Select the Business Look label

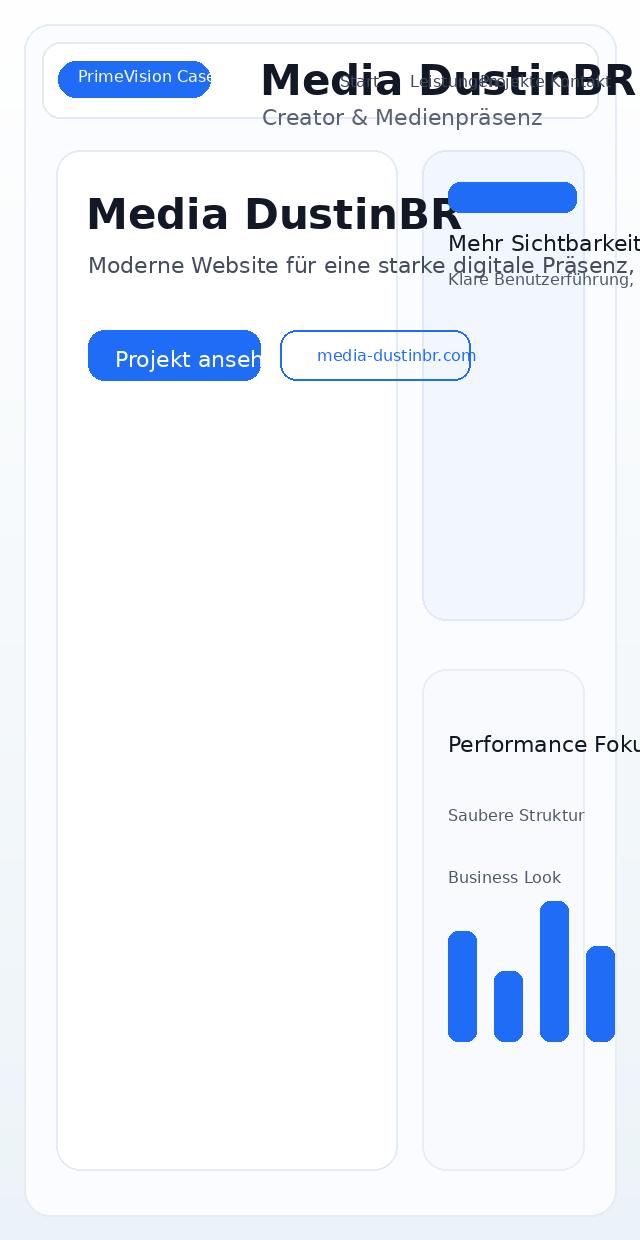[x=504, y=878]
